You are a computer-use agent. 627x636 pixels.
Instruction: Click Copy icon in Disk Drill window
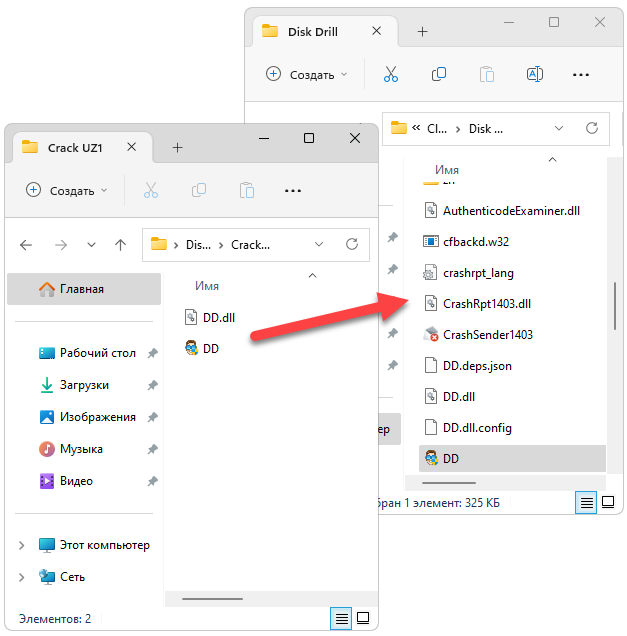click(438, 74)
